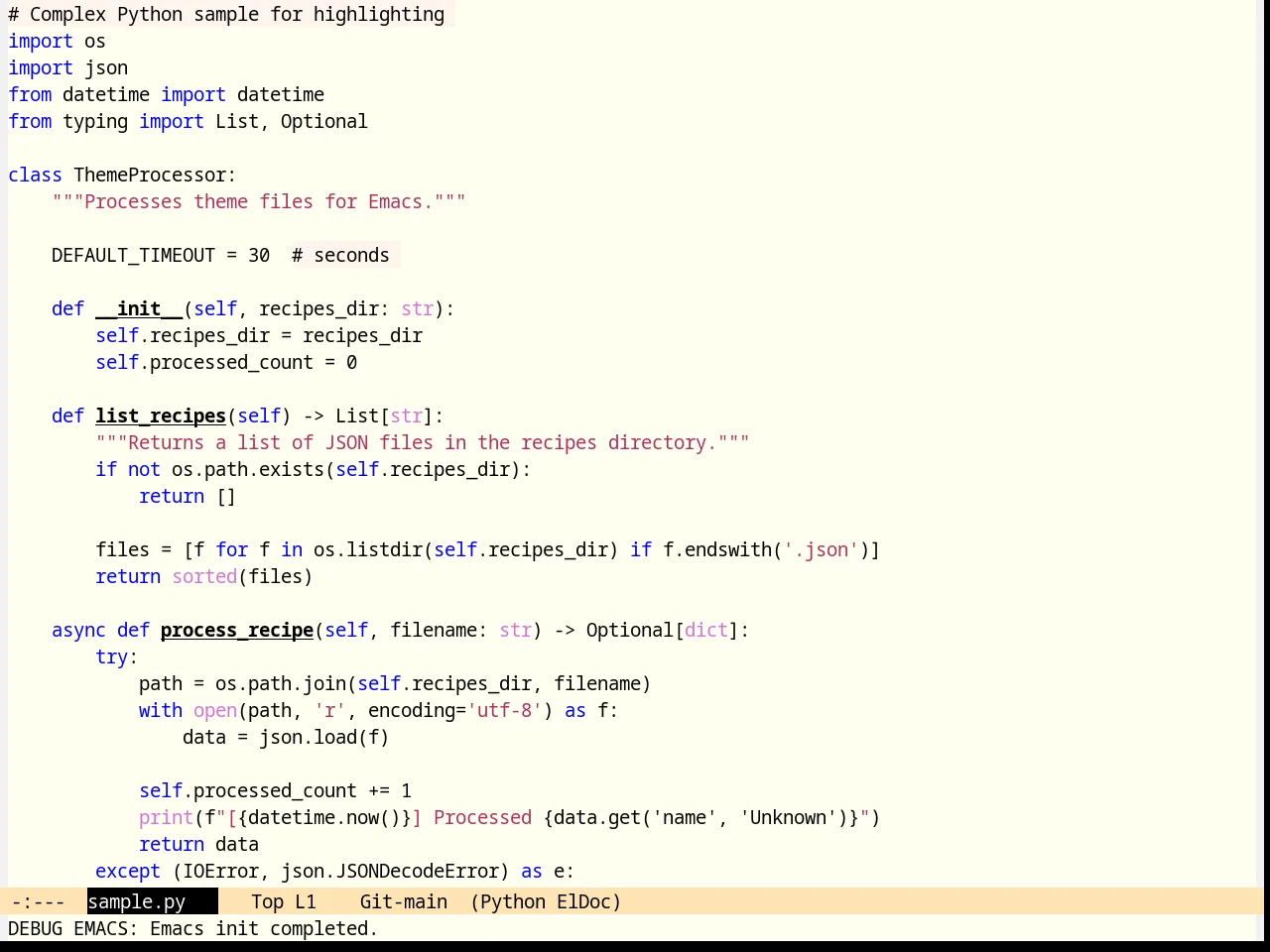Viewport: 1270px width, 952px height.
Task: Click the 'open' builtin in with statement
Action: [215, 710]
